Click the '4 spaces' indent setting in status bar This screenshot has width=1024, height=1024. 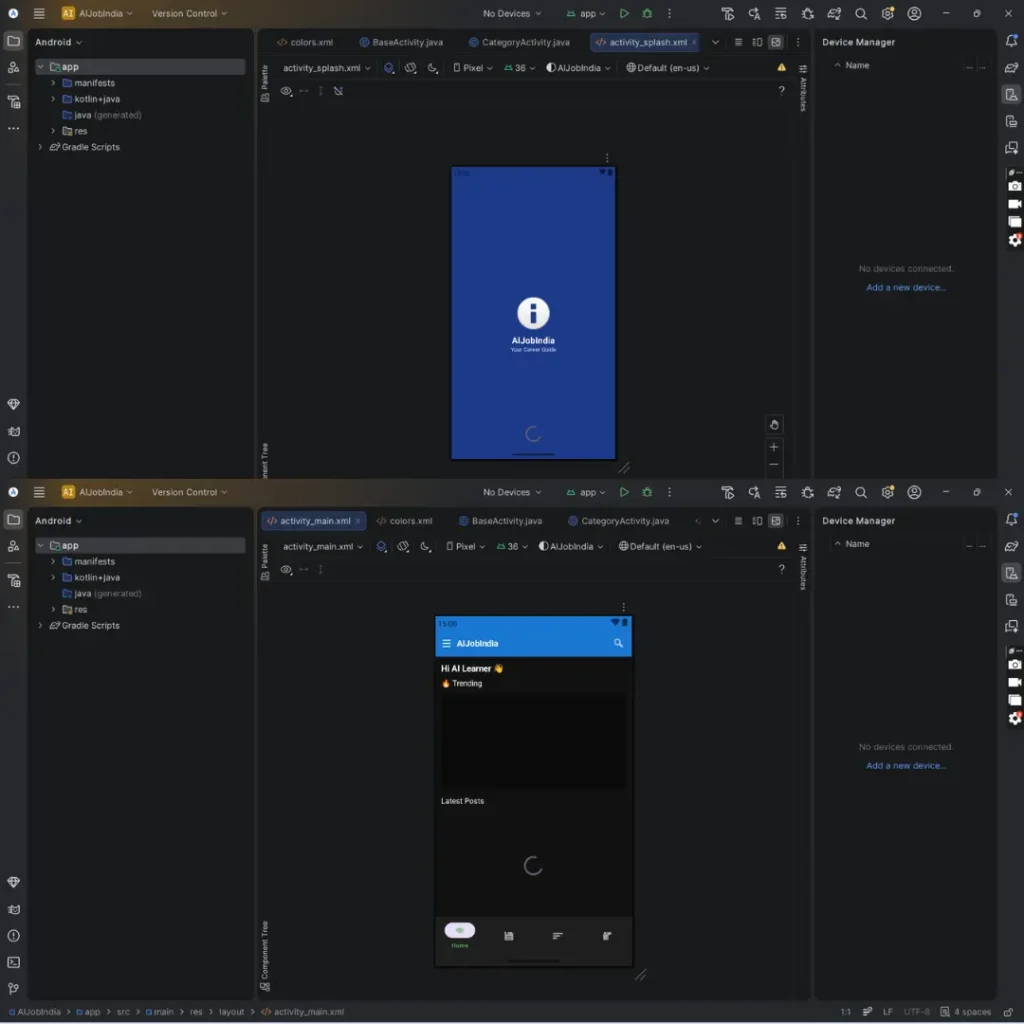(x=966, y=1012)
